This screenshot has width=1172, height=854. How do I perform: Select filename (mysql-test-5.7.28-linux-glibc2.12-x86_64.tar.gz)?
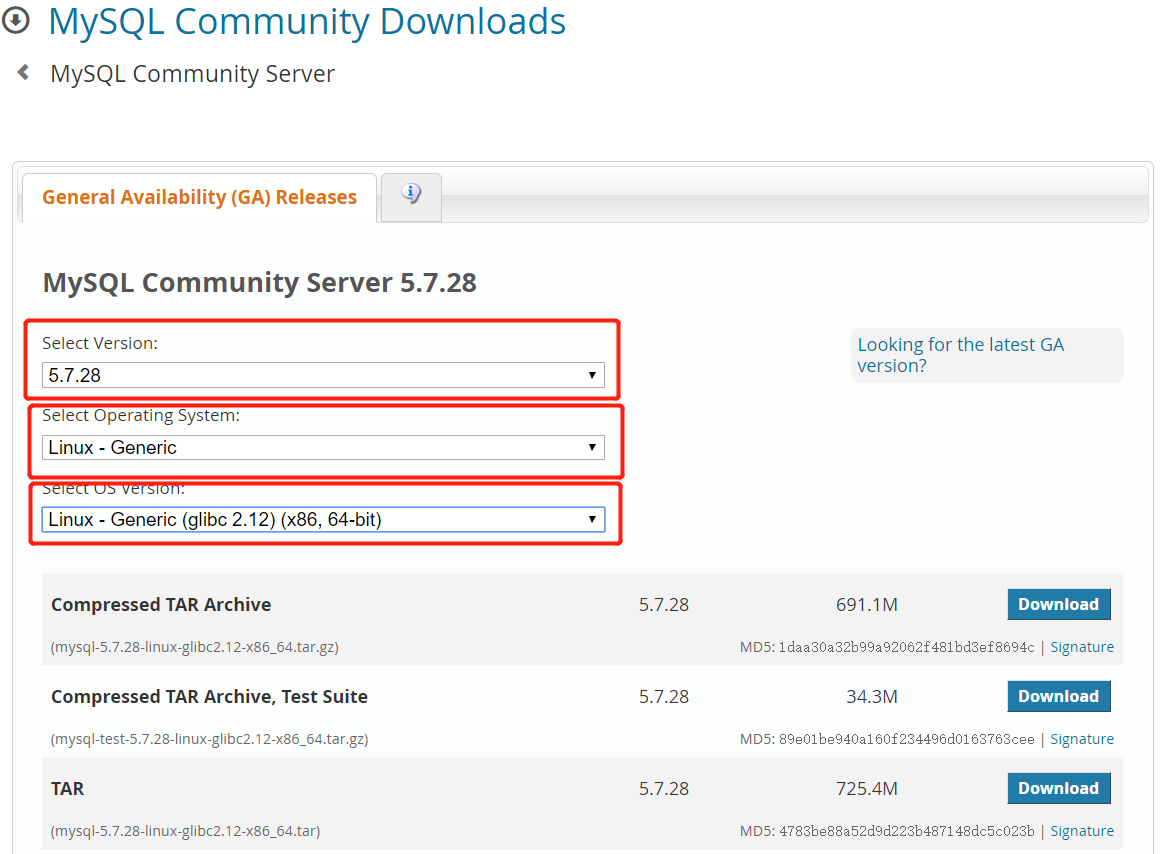tap(209, 739)
